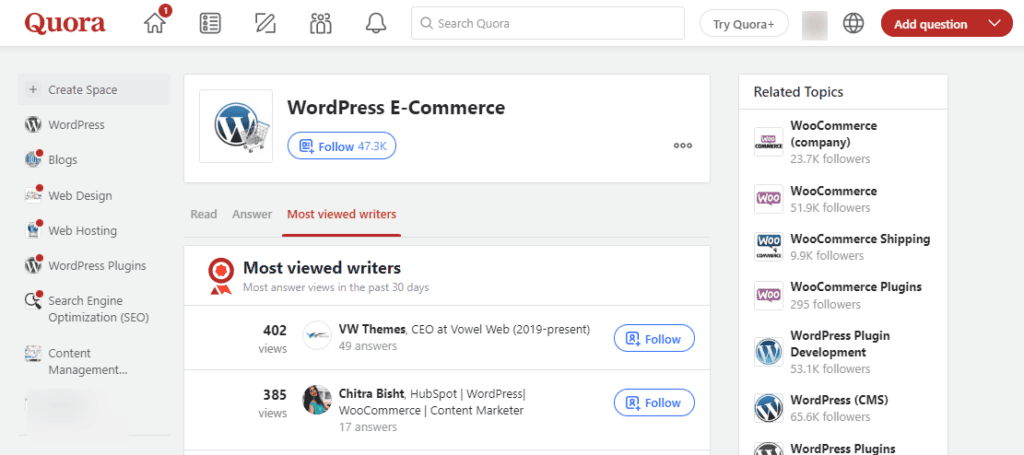This screenshot has height=455, width=1024.
Task: Toggle Follow for Chitra Bisht writer
Action: coord(654,403)
